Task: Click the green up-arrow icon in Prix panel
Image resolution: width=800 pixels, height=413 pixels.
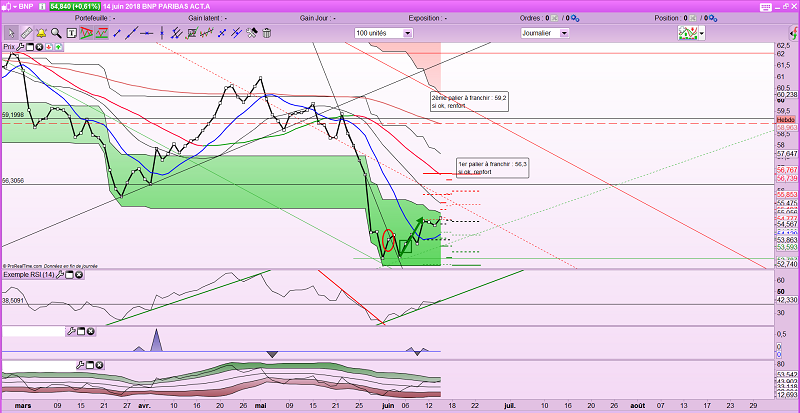Action: coord(58,47)
